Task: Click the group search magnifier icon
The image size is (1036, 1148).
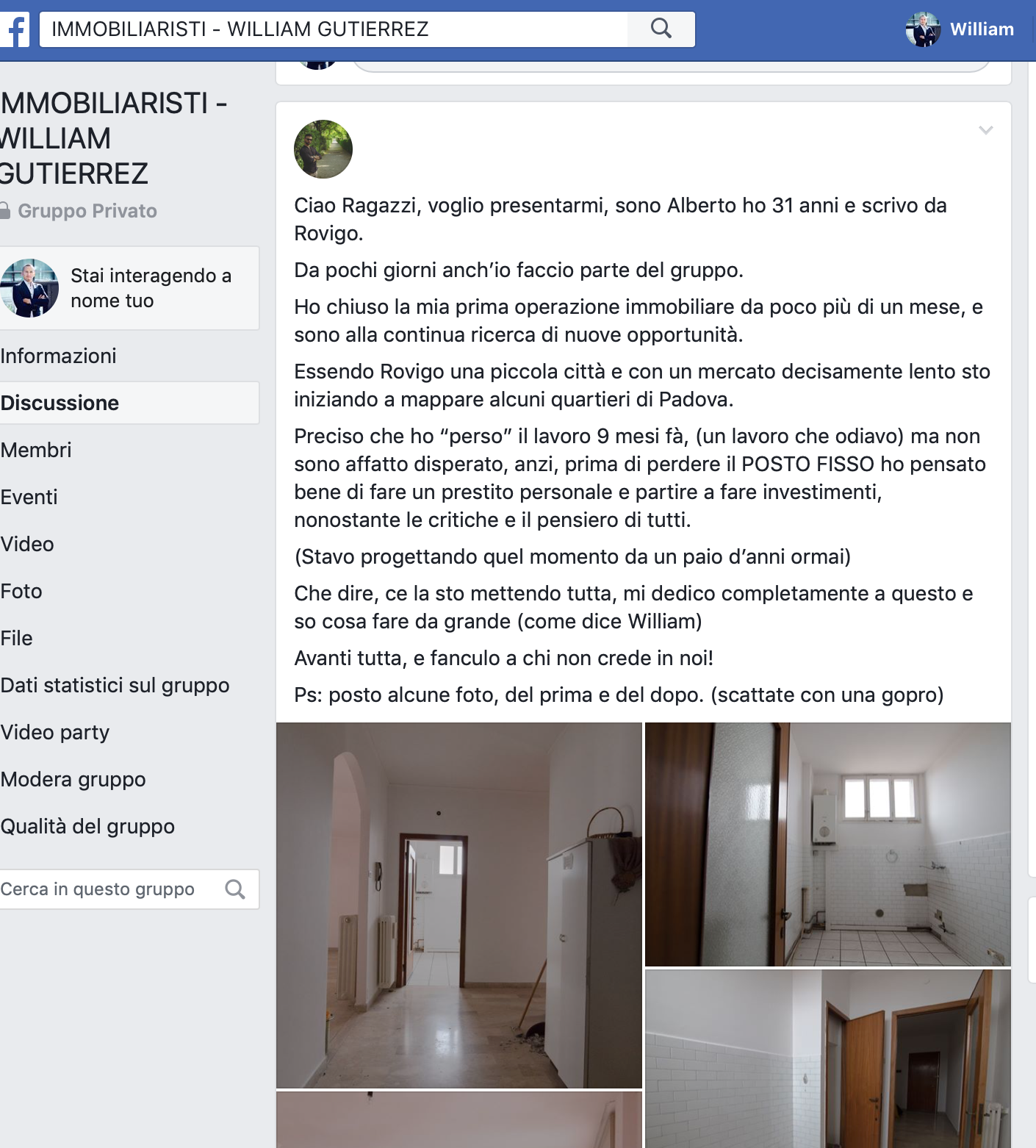Action: [235, 889]
